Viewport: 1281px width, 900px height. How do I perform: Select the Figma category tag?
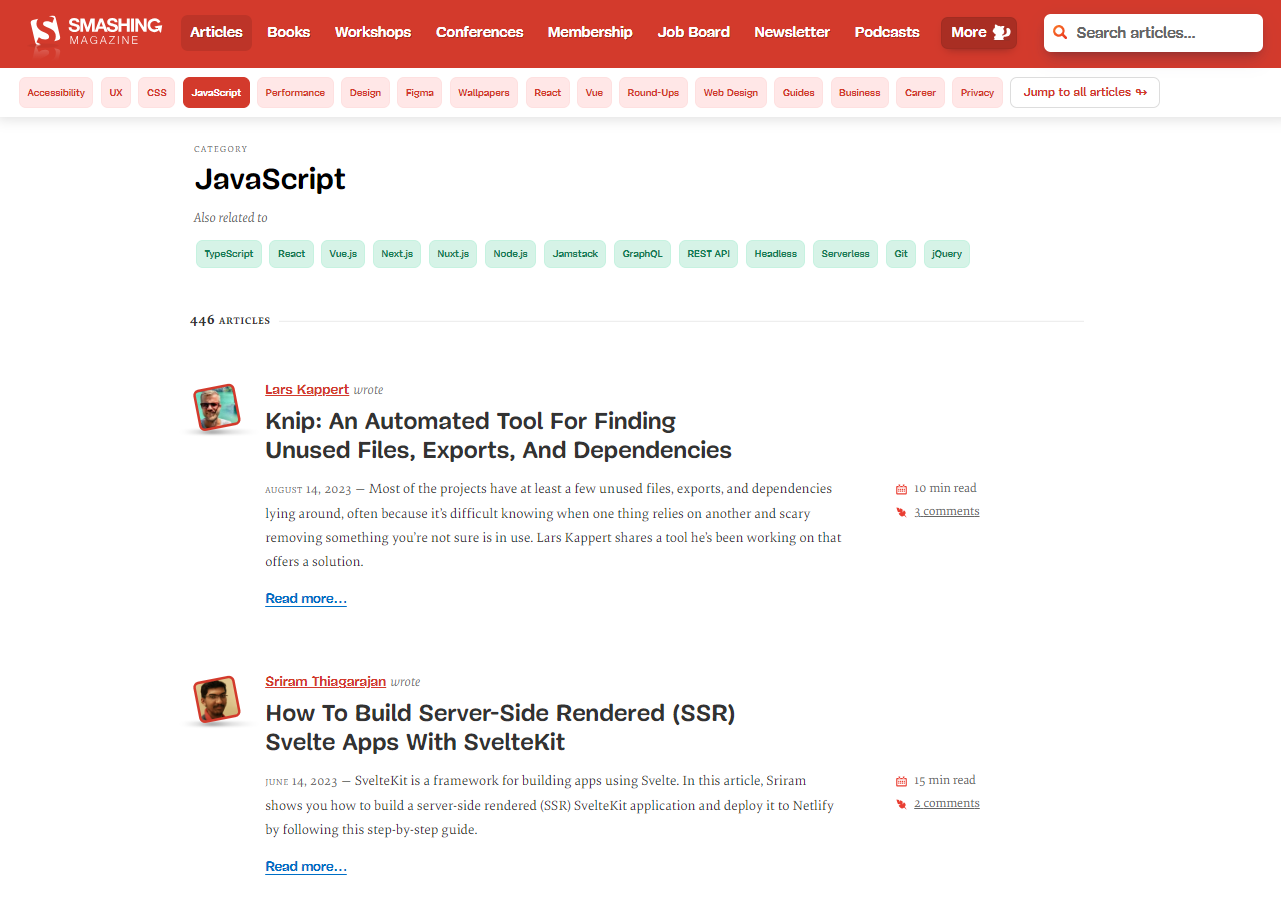click(420, 93)
